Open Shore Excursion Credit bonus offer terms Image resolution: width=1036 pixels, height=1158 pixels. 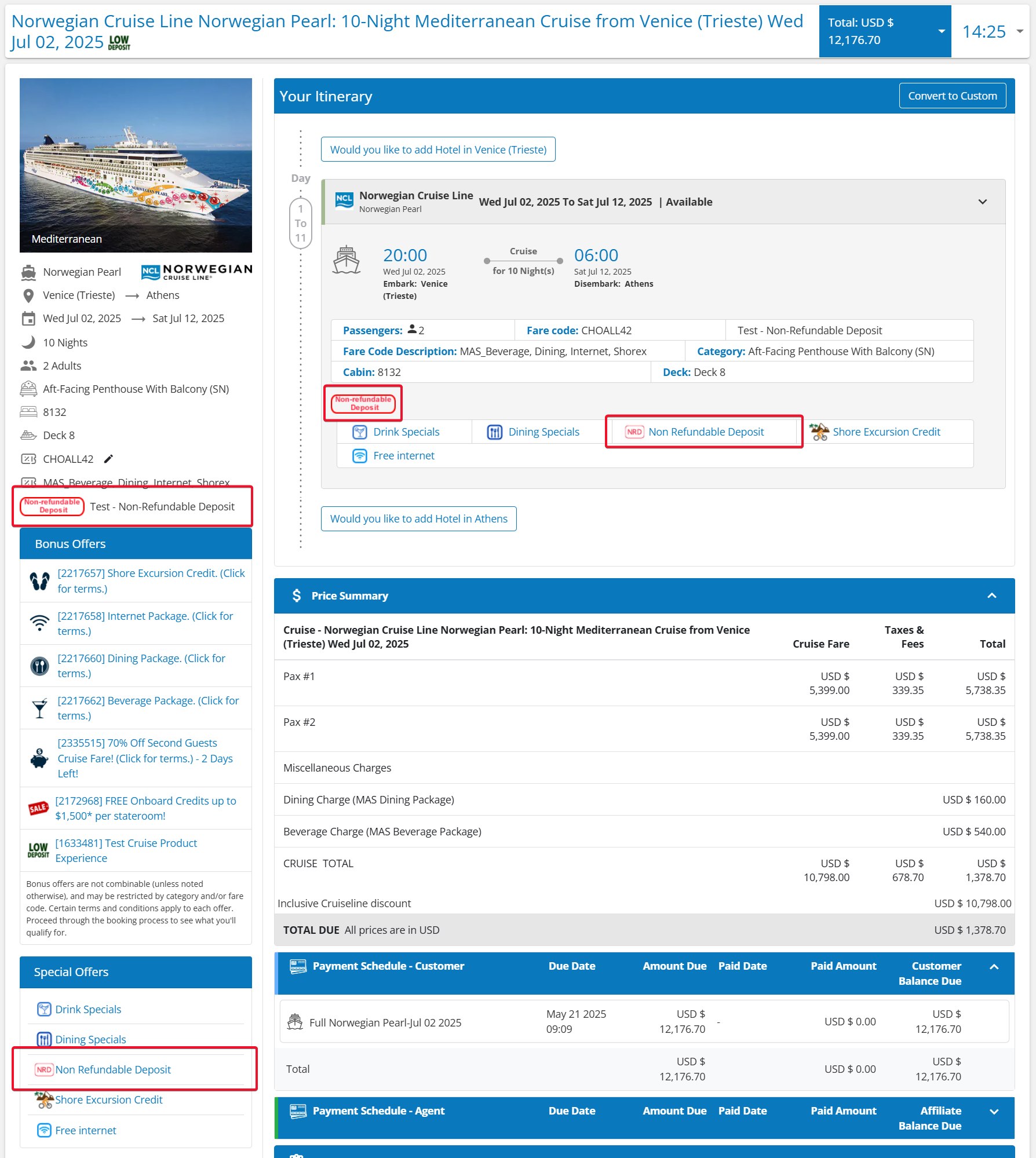(151, 581)
